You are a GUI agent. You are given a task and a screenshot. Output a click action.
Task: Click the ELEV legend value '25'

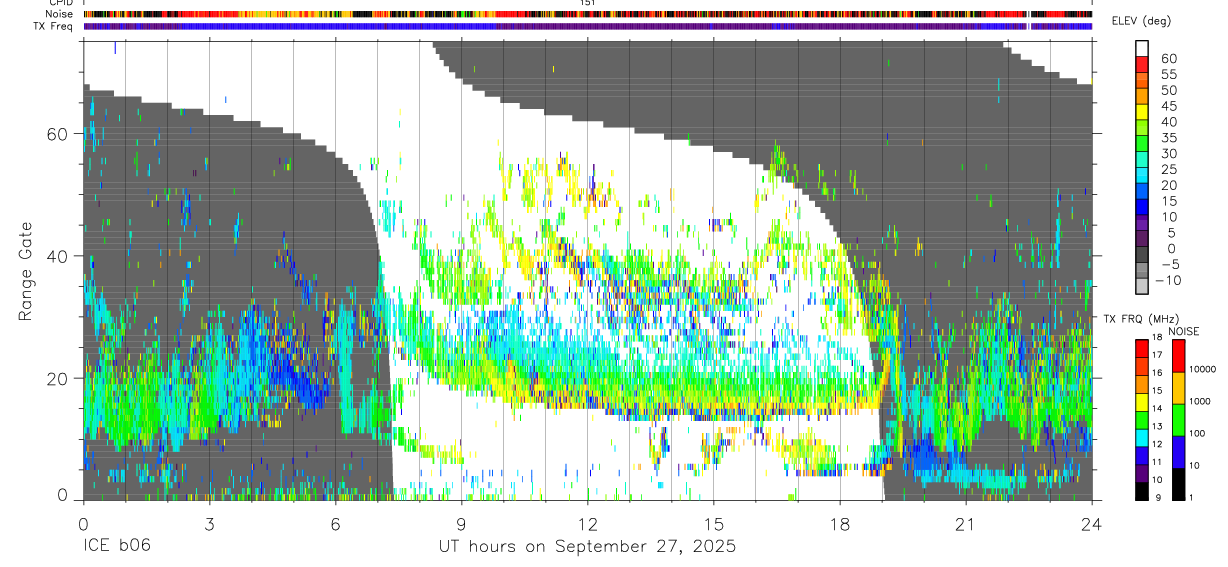[x=1169, y=170]
